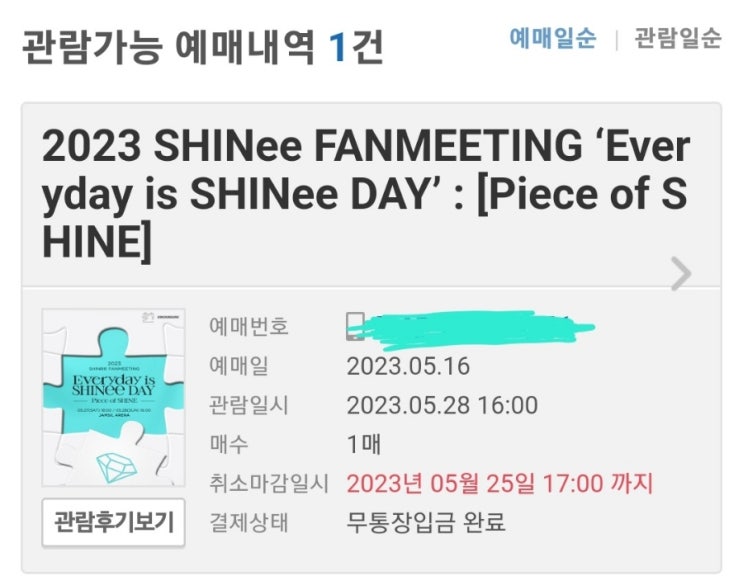Click the 취소마감일시 label

coord(268,483)
